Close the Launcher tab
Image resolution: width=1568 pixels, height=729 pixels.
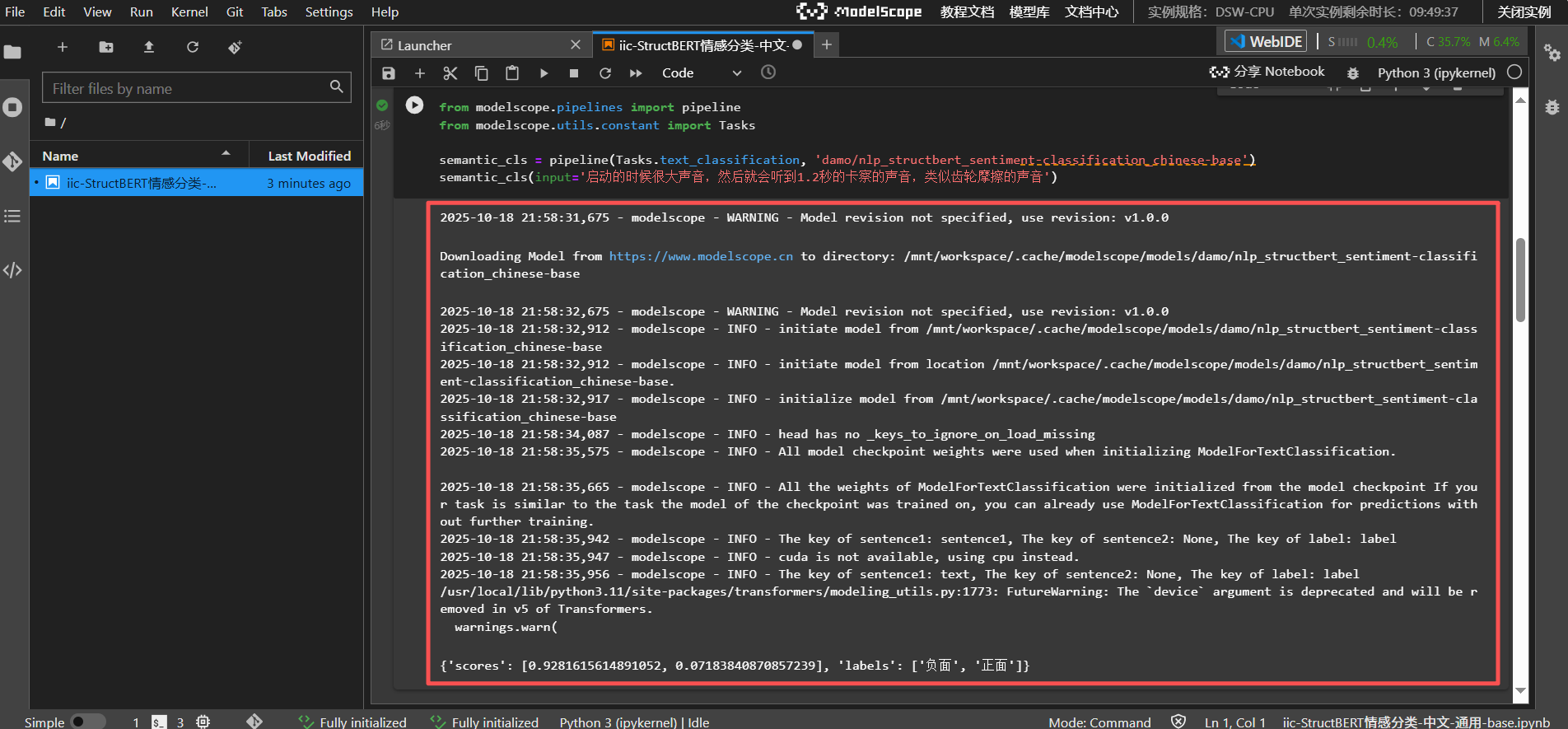[576, 45]
